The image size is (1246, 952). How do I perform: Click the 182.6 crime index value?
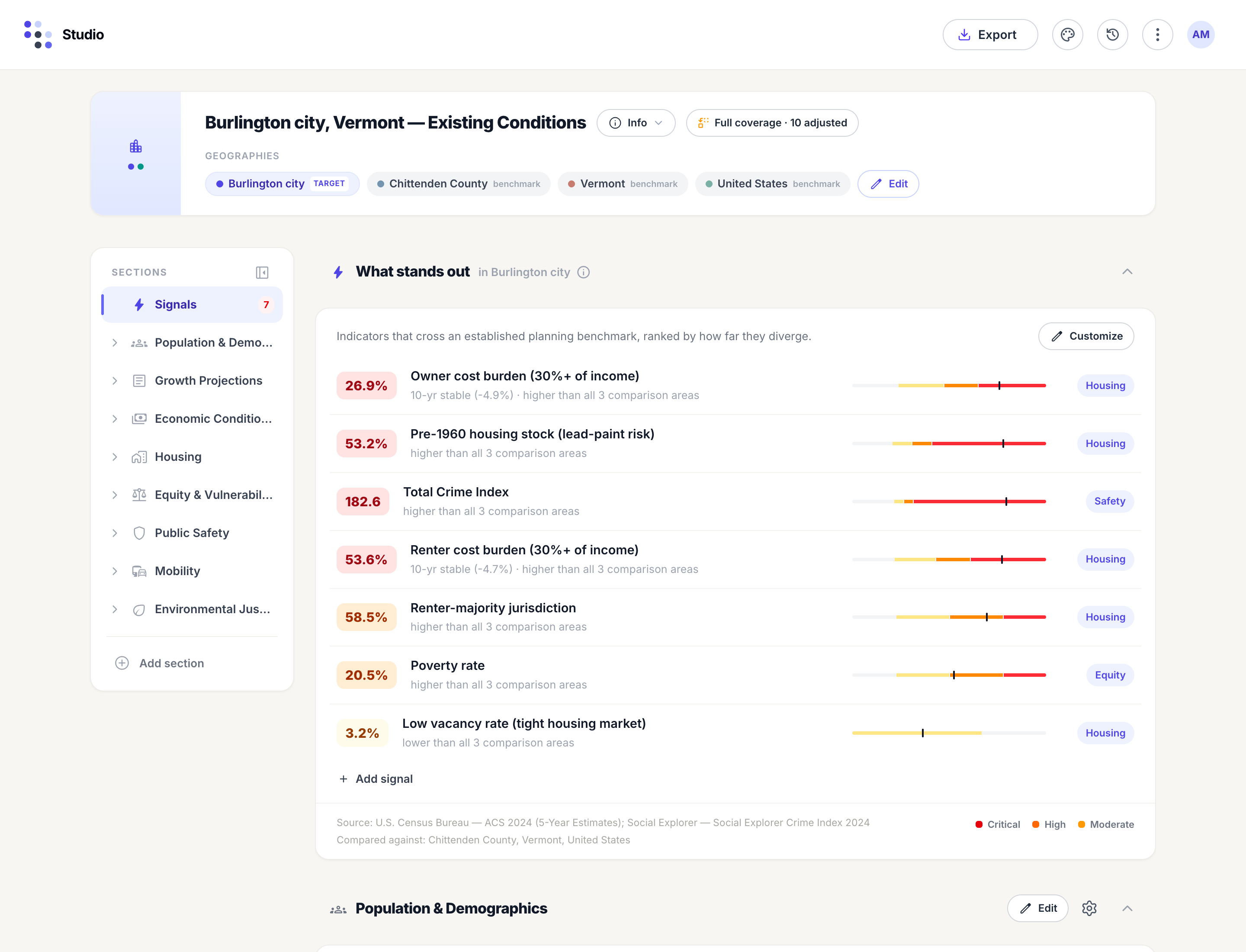pos(363,502)
